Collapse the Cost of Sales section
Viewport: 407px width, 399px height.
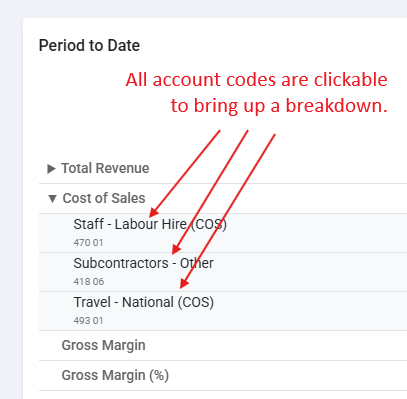point(223,198)
